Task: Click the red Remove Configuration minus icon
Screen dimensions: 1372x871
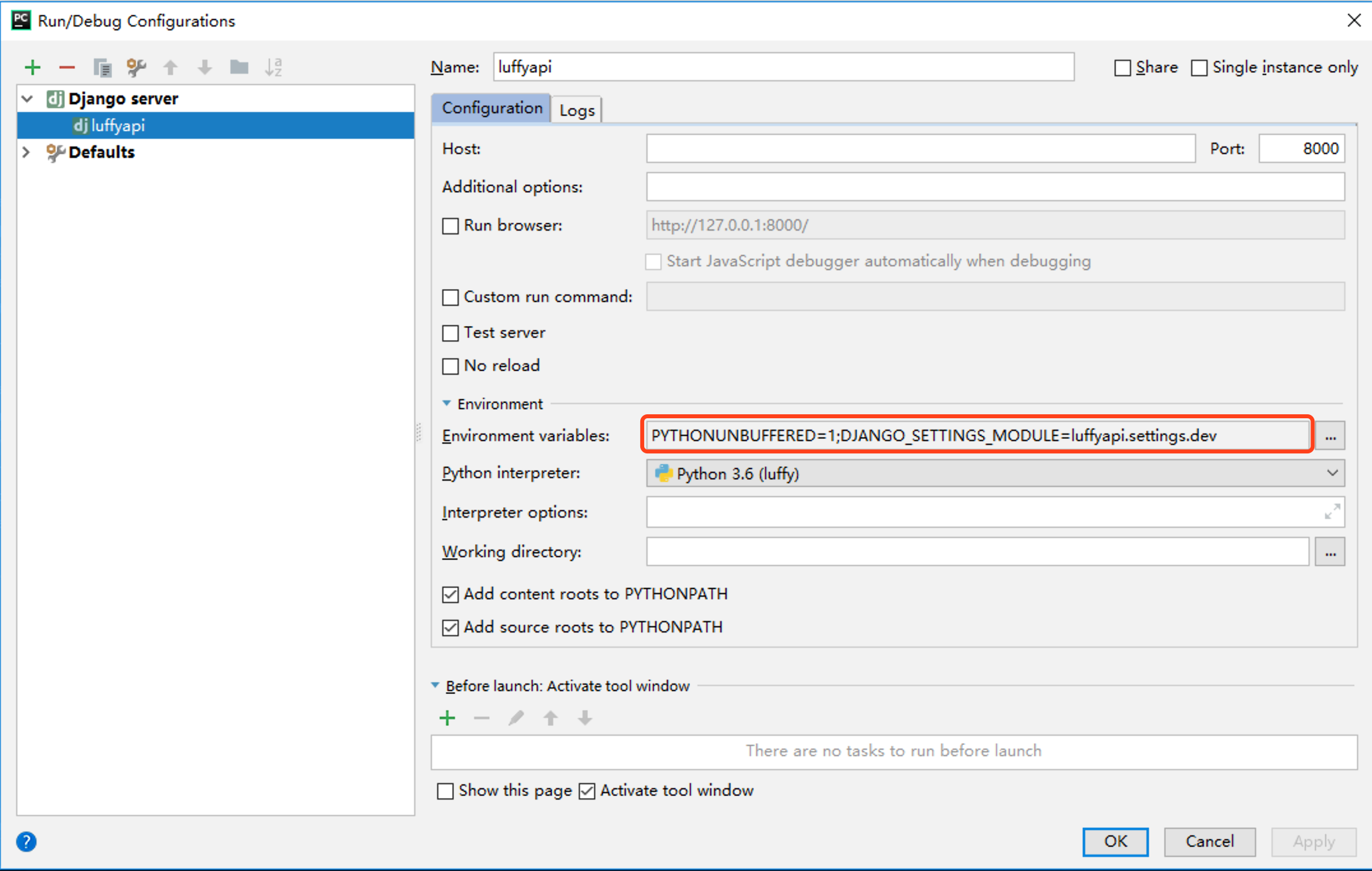Action: 67,67
